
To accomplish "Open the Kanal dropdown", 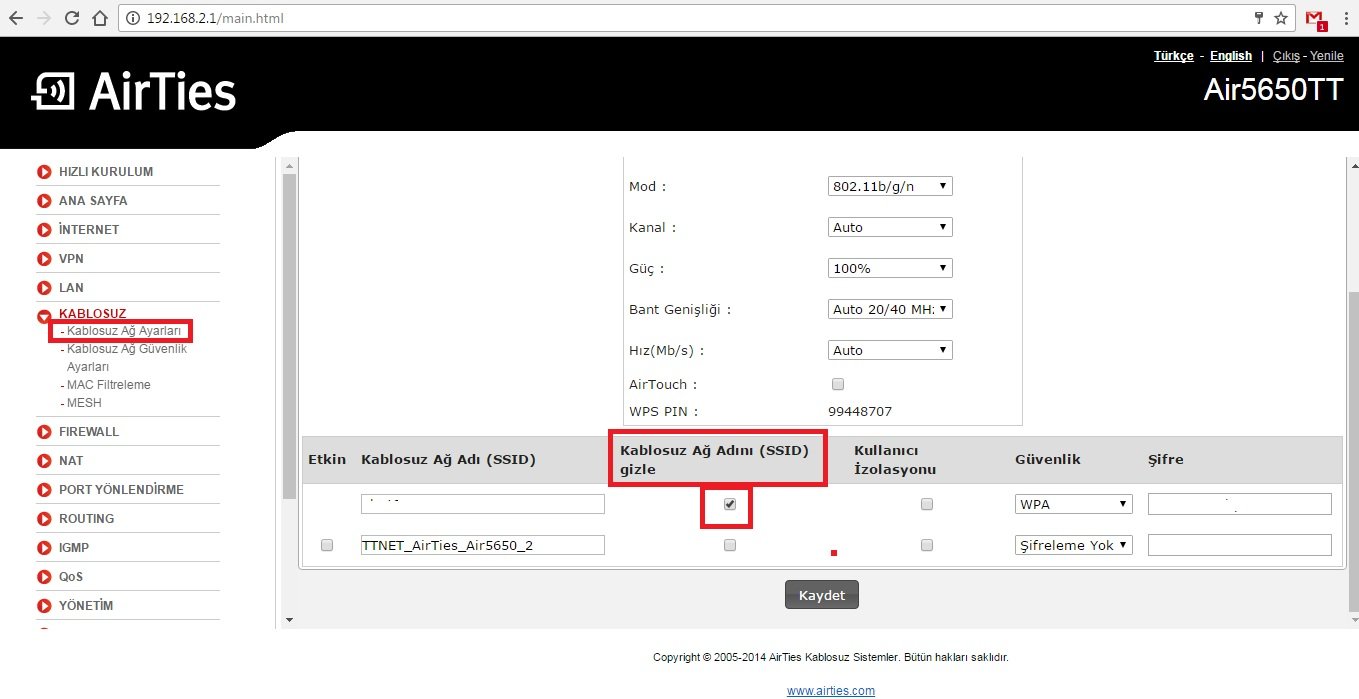I will [890, 227].
